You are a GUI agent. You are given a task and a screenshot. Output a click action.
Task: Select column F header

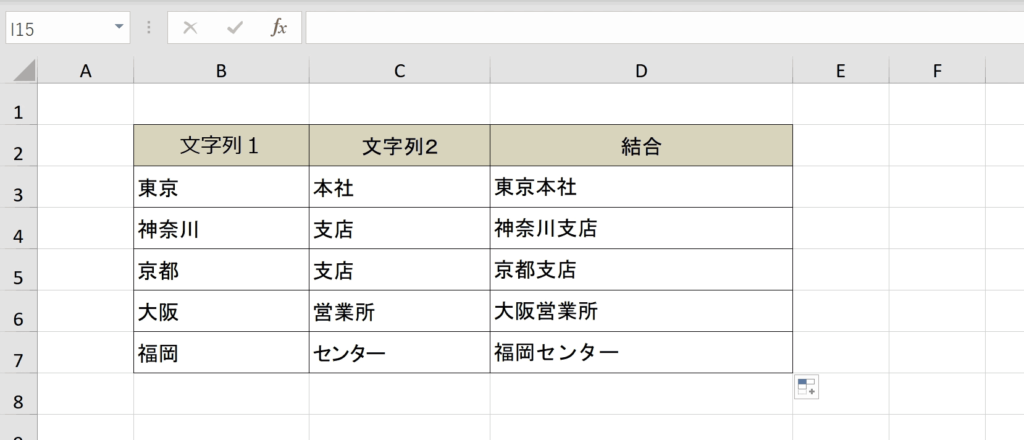tap(937, 71)
